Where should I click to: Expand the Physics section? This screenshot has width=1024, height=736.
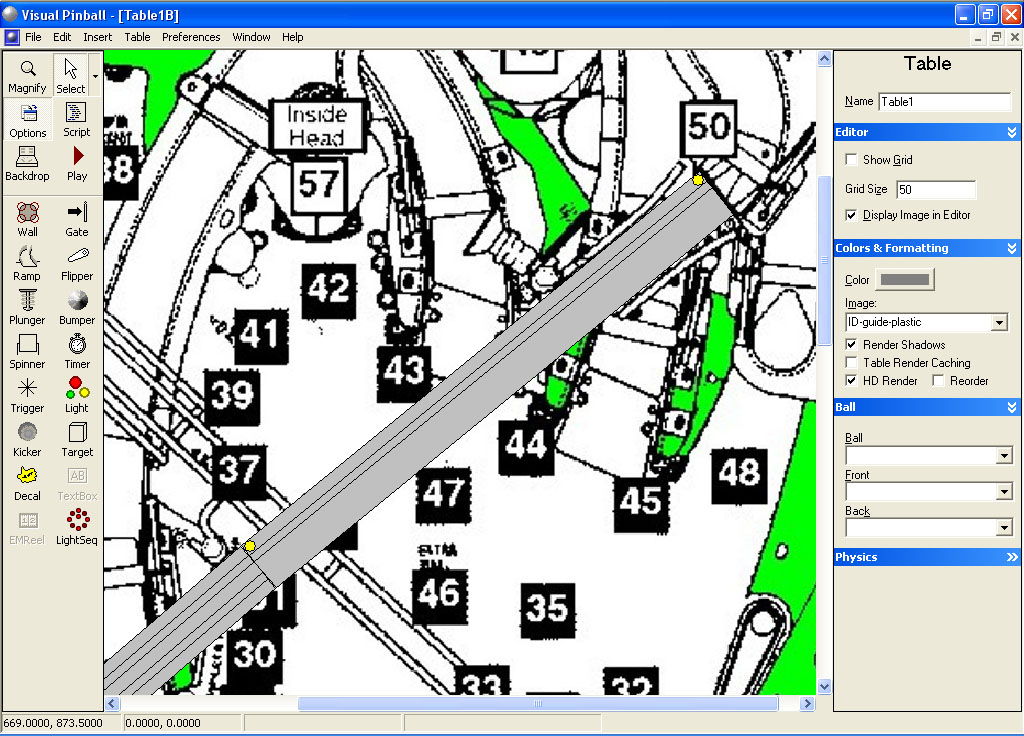(1012, 557)
